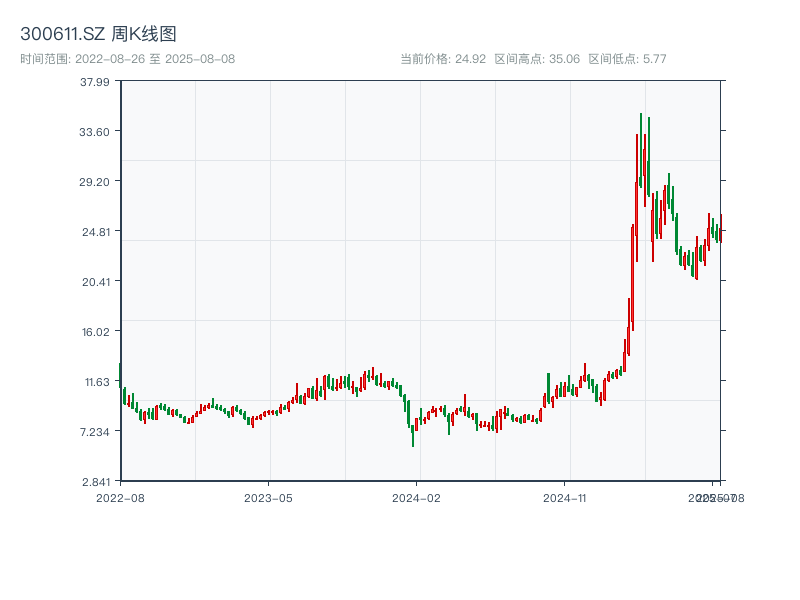Select the 29.20 y-axis tick label

(x=96, y=182)
